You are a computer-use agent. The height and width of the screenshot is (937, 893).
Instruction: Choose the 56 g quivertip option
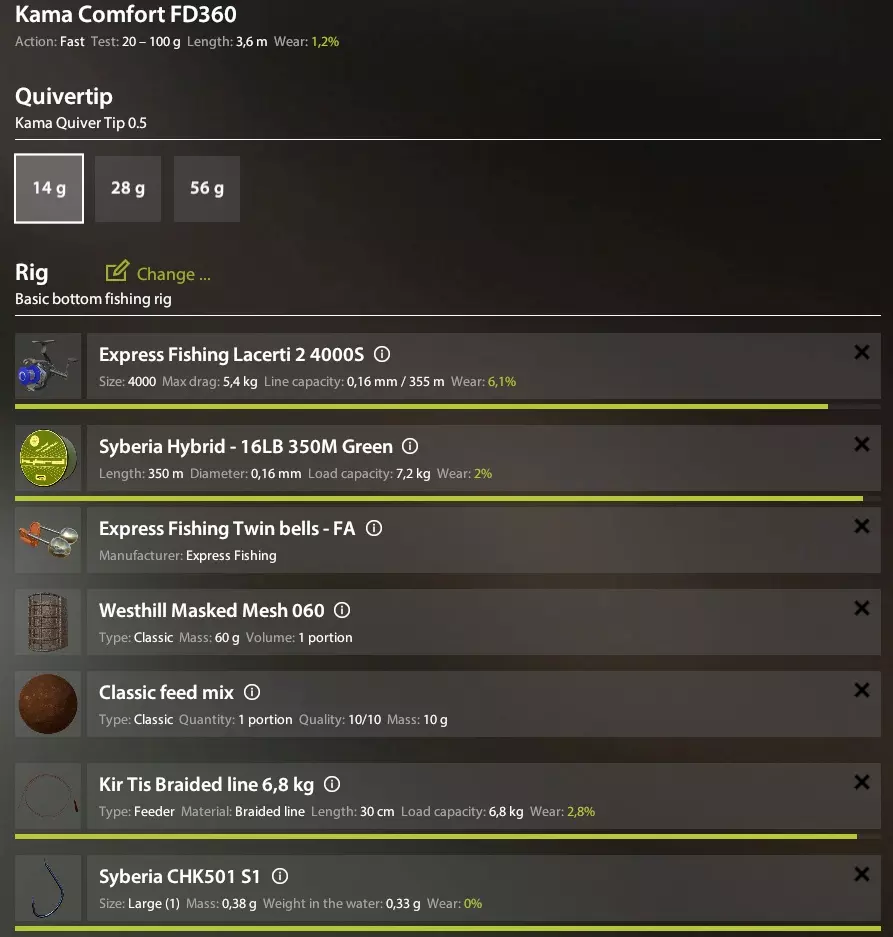[x=207, y=188]
